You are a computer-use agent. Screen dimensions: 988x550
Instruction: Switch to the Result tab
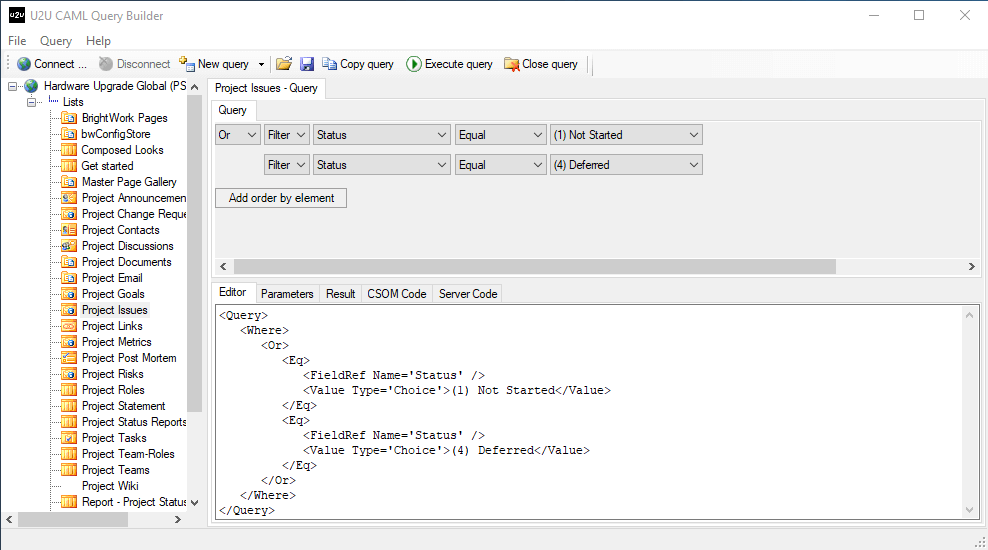340,294
